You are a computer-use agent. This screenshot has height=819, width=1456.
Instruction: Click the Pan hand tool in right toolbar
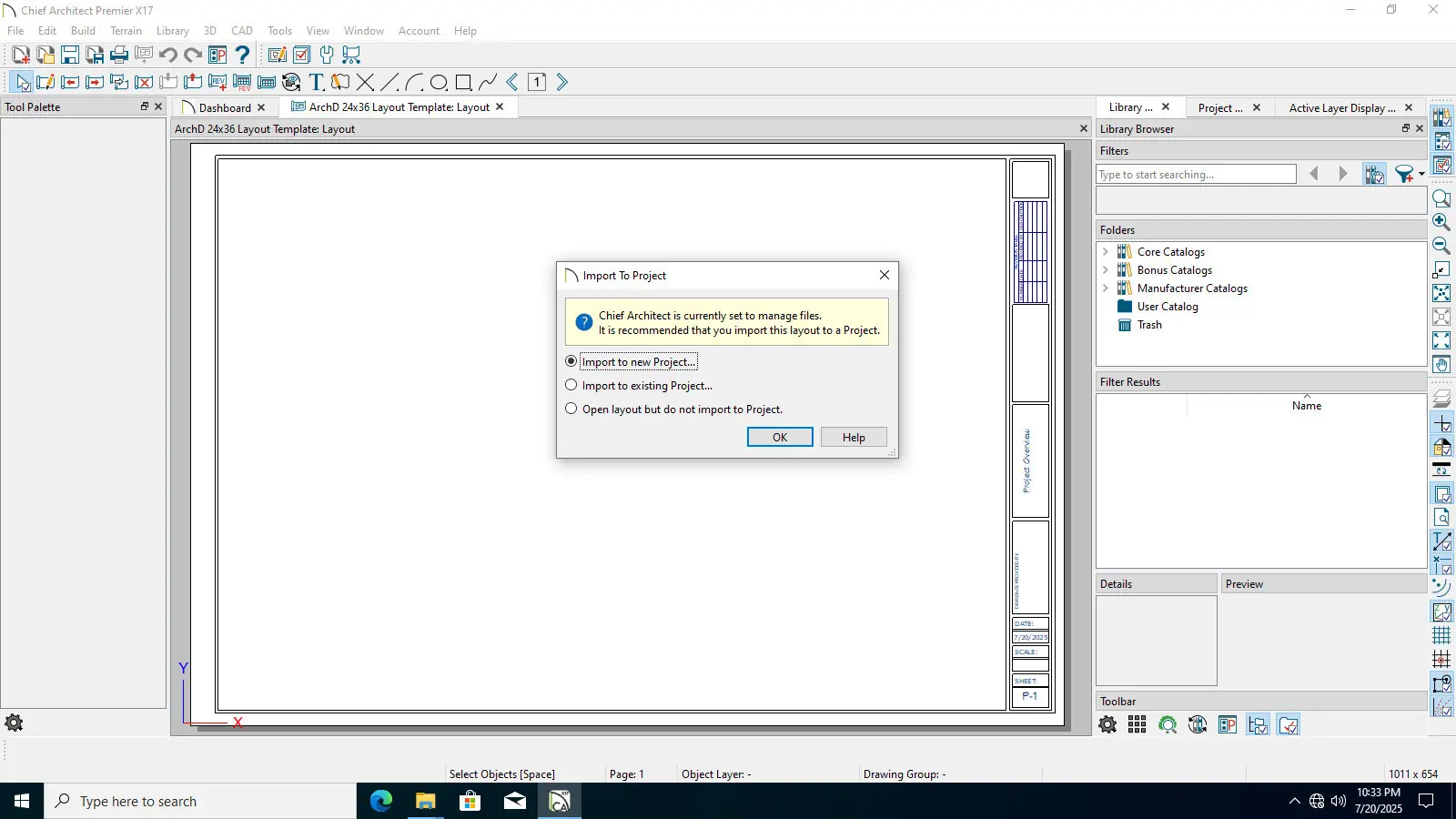click(x=1441, y=364)
